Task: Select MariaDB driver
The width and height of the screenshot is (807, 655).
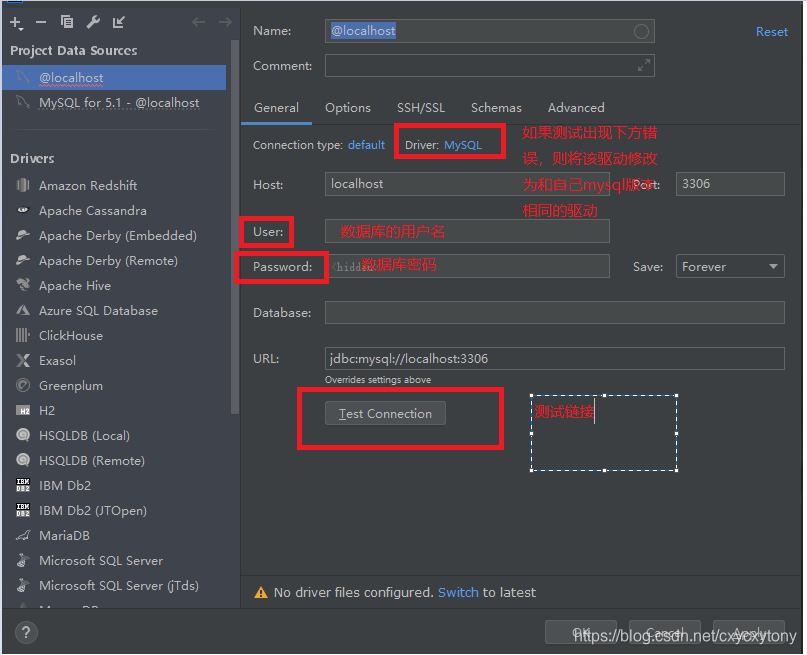Action: 64,536
